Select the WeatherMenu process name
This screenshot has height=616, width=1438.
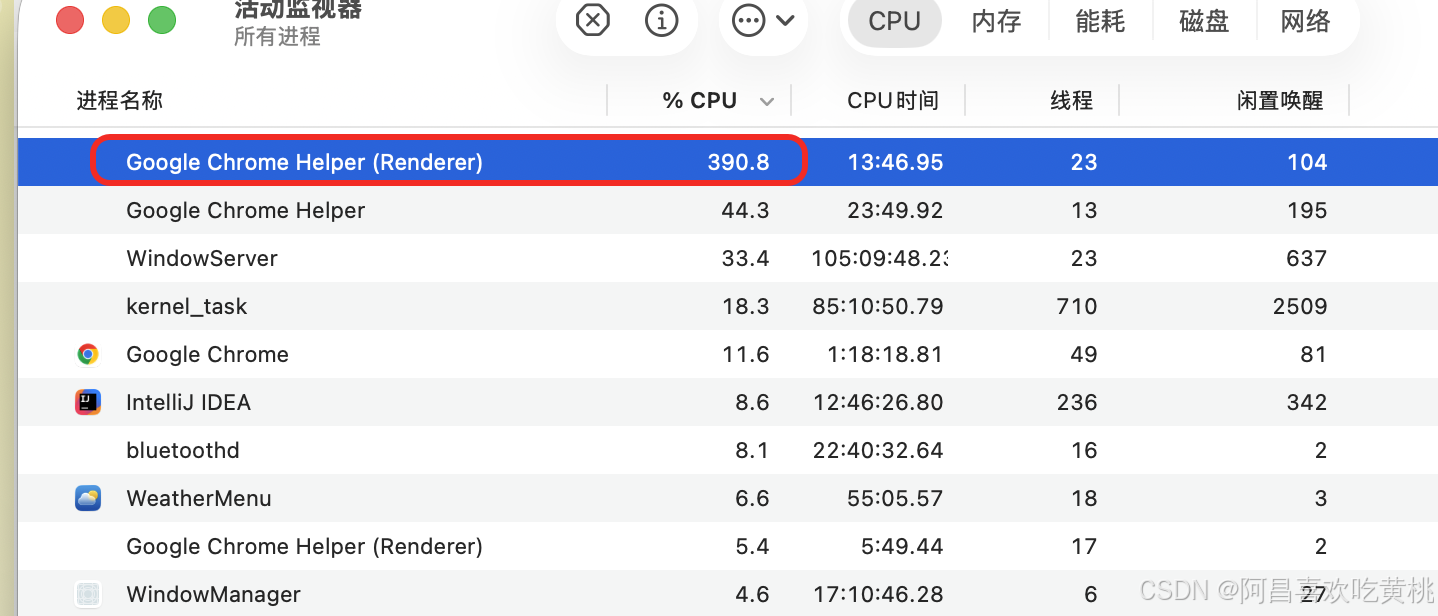199,498
